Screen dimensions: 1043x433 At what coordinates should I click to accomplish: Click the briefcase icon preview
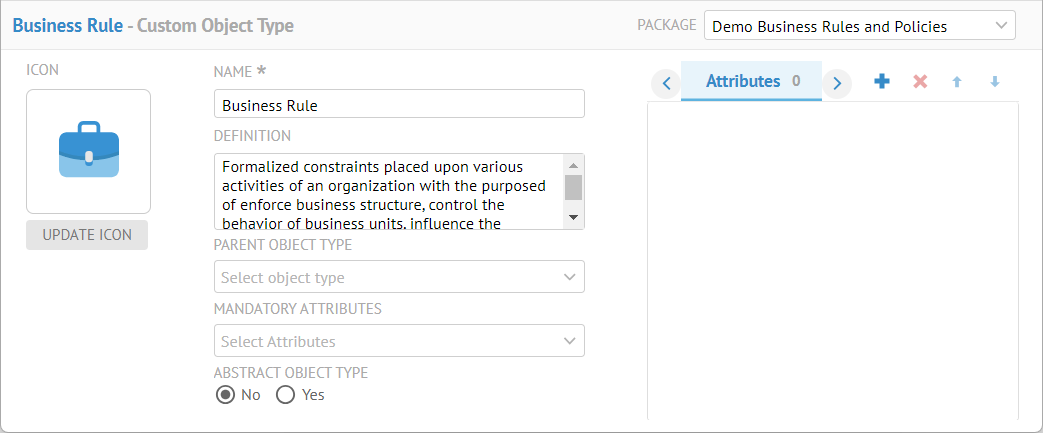89,151
